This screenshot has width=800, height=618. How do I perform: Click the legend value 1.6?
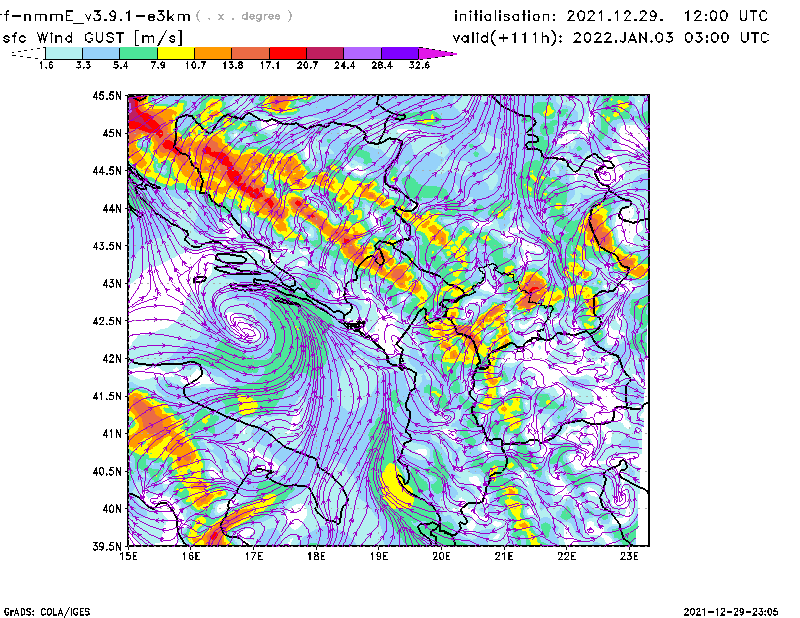[x=46, y=65]
